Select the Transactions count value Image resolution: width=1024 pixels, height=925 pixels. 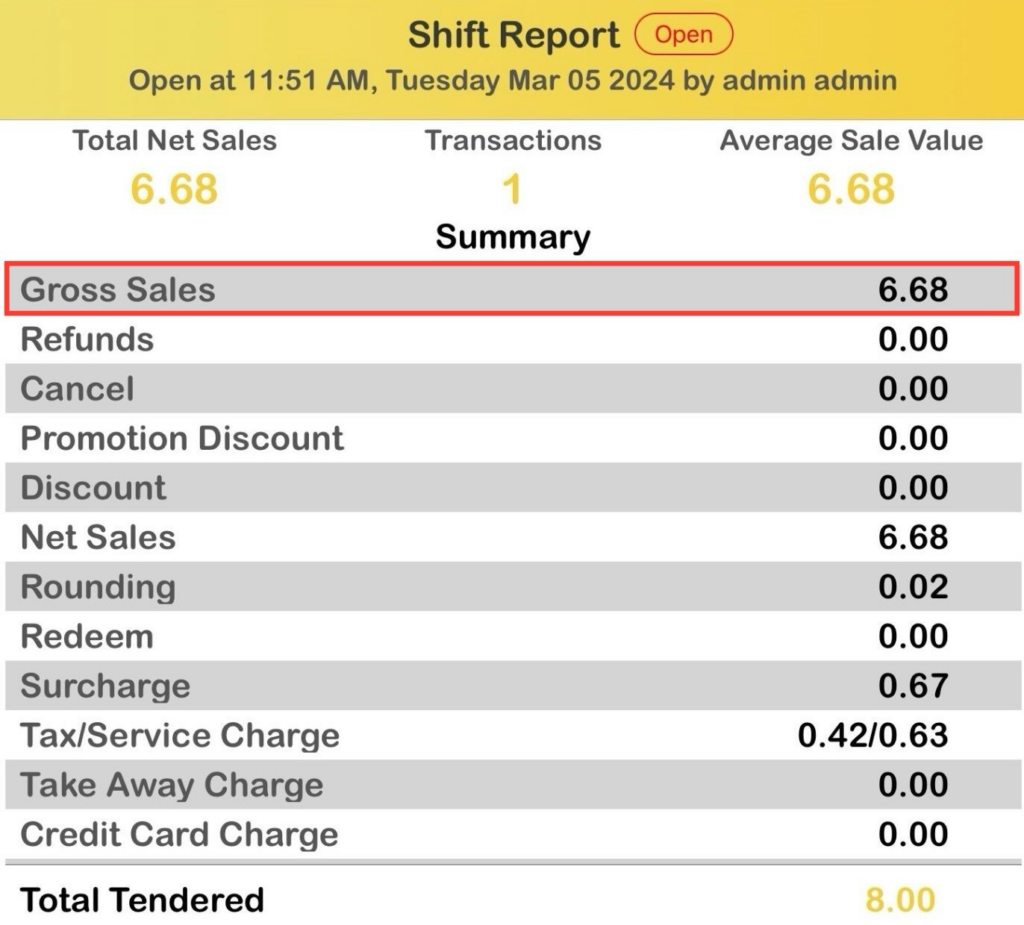pyautogui.click(x=512, y=189)
